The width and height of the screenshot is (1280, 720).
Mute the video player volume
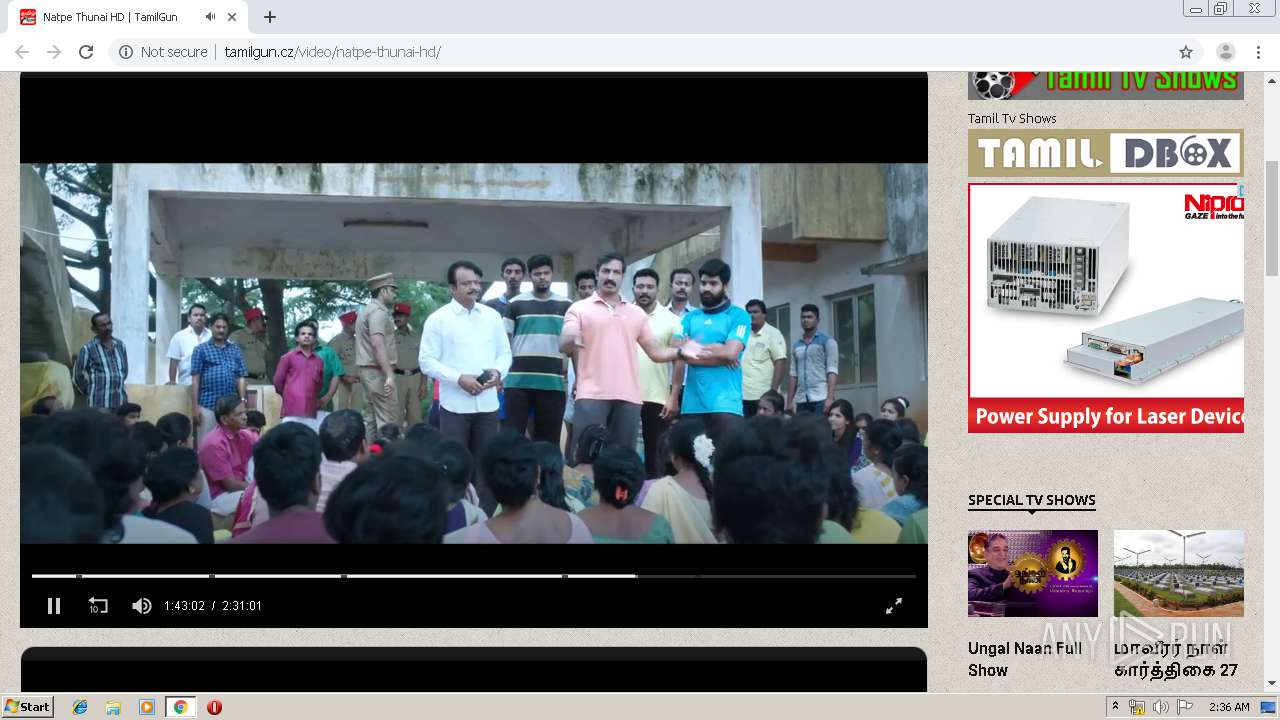[142, 605]
